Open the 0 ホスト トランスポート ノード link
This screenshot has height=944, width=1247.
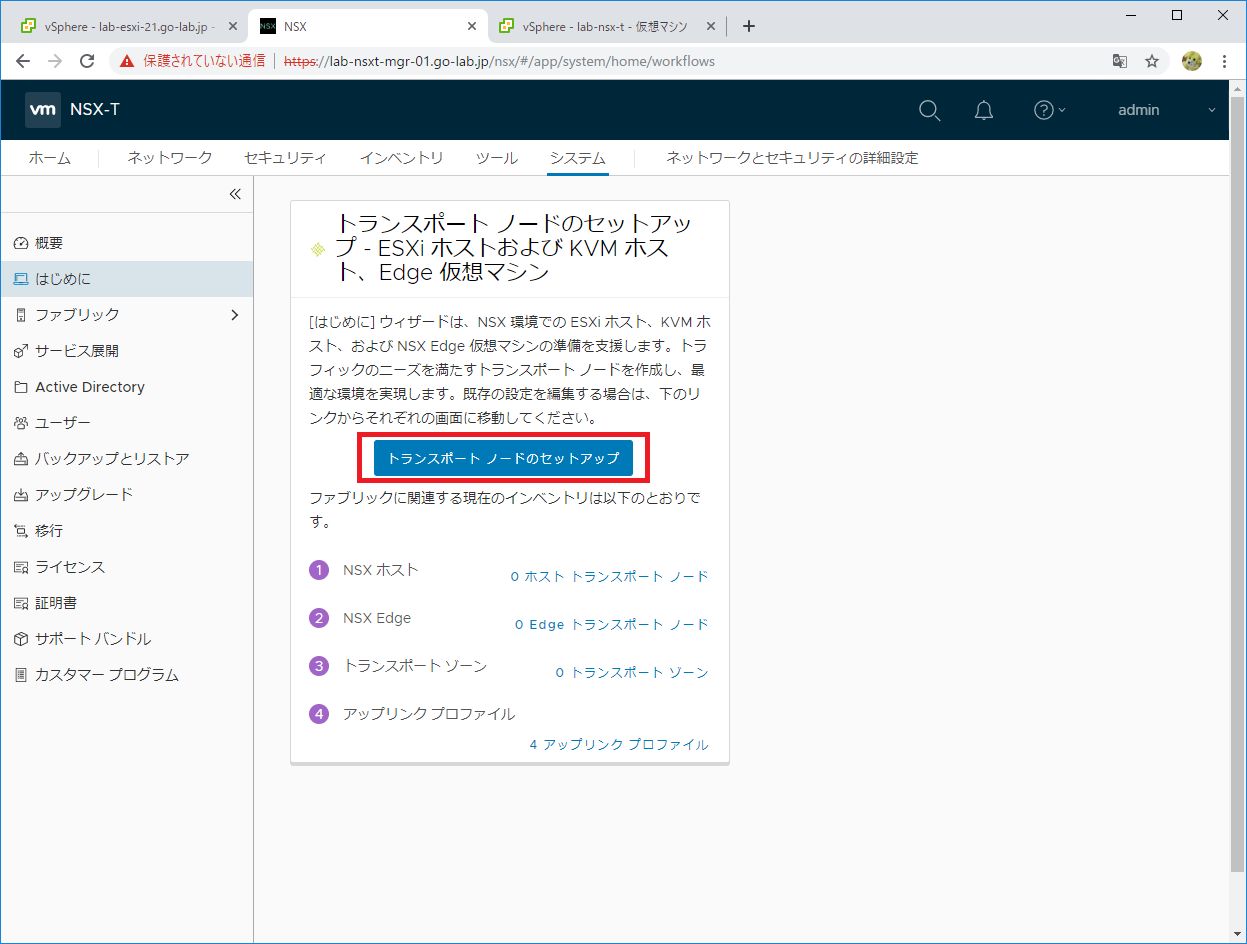pyautogui.click(x=609, y=577)
